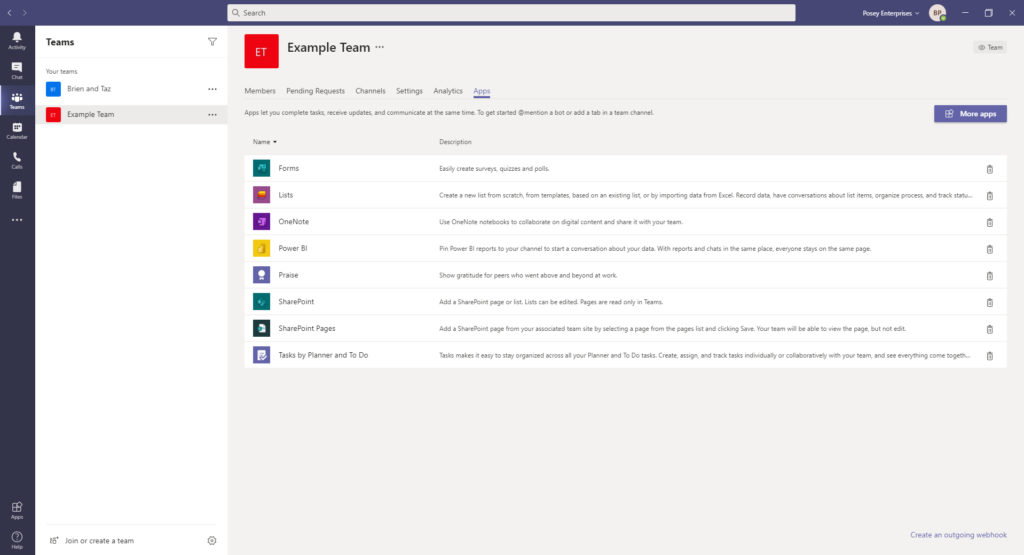Switch to the Pending Requests tab

pyautogui.click(x=315, y=91)
